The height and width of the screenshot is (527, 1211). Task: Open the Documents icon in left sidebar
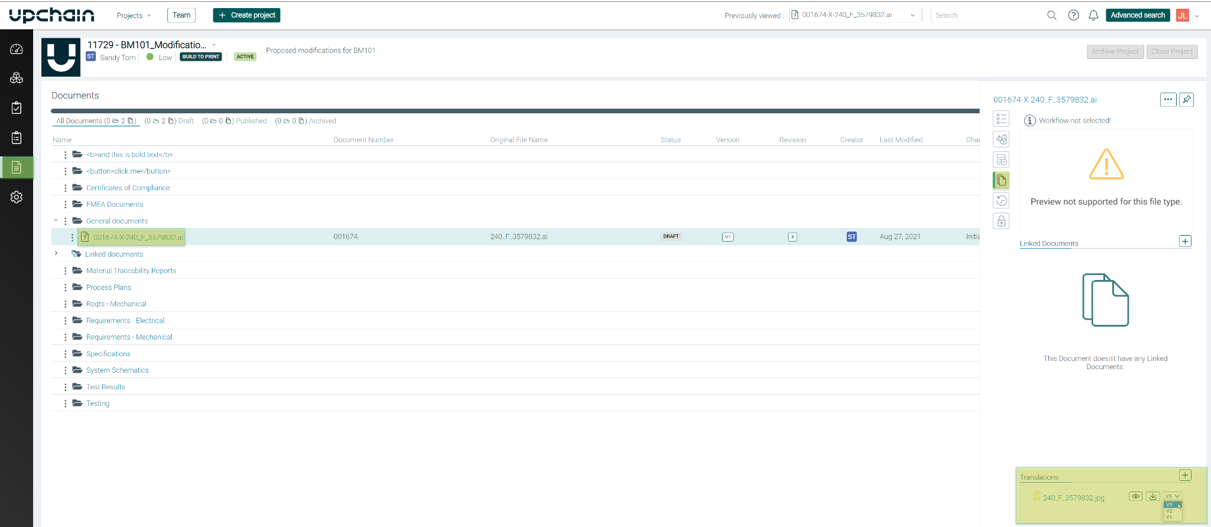tap(16, 167)
